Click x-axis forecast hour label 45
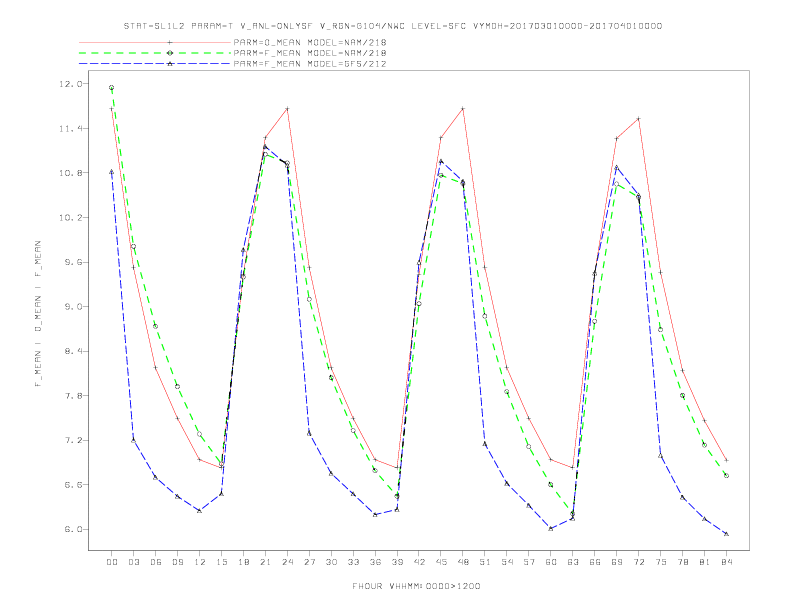The height and width of the screenshot is (612, 792). click(x=441, y=562)
